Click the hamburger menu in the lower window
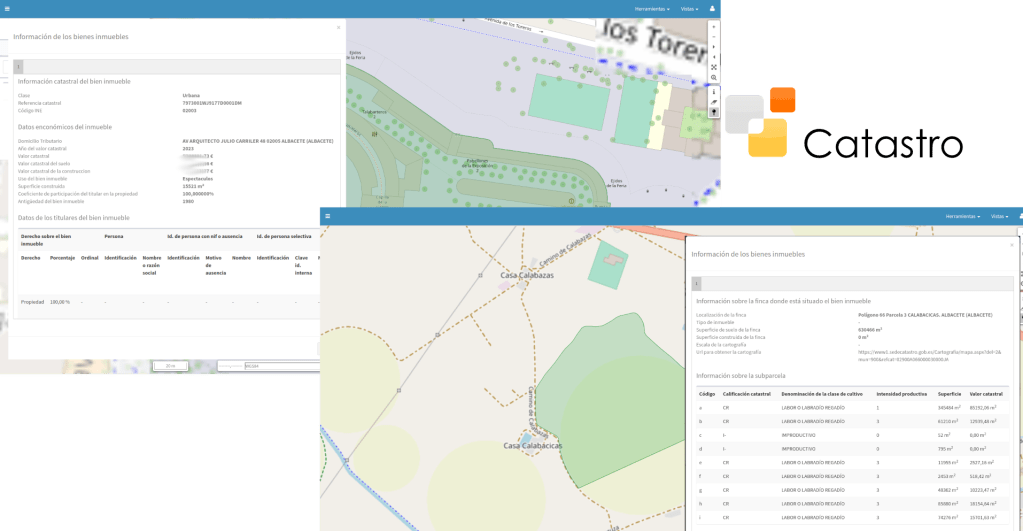The image size is (1023, 531). click(327, 216)
